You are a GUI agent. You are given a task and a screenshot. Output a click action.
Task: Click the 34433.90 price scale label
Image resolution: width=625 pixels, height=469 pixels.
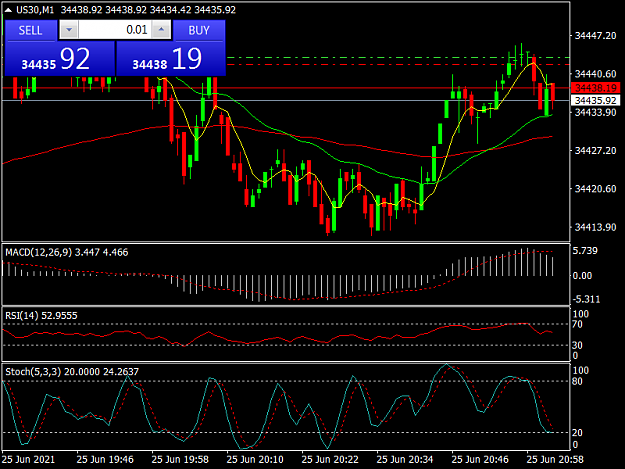pos(595,112)
